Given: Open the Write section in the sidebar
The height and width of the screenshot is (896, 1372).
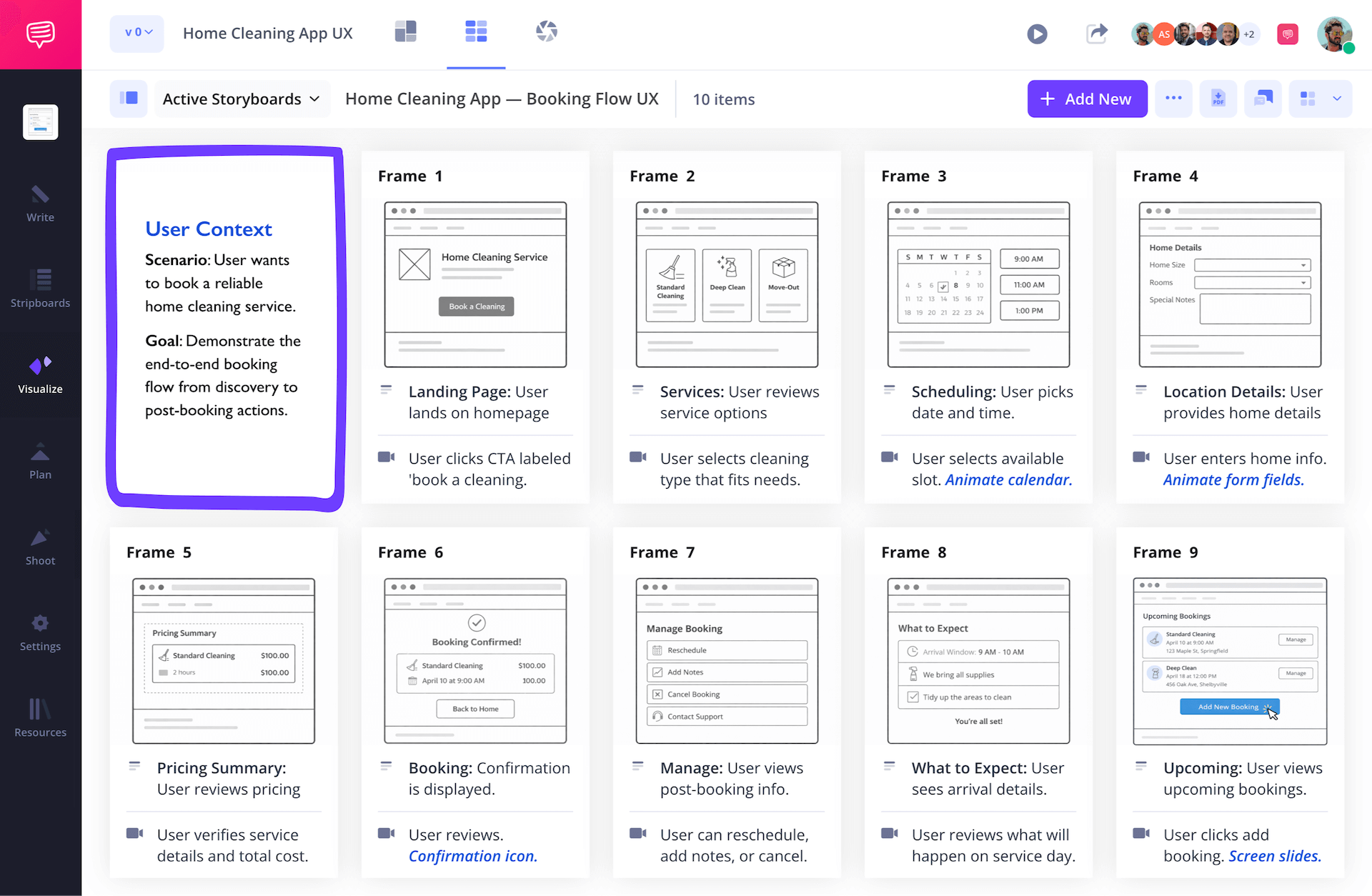Looking at the screenshot, I should click(40, 204).
